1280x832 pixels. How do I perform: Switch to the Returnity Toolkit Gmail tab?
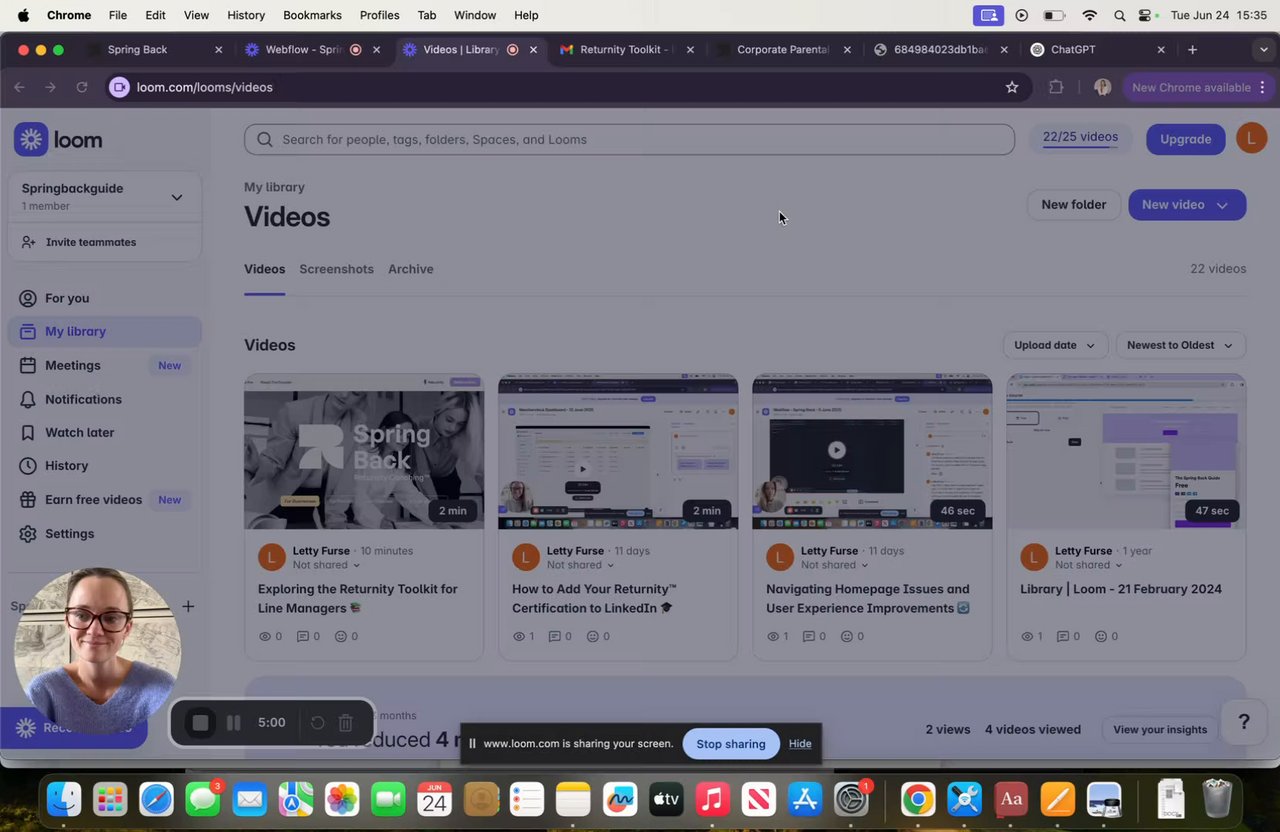[628, 49]
